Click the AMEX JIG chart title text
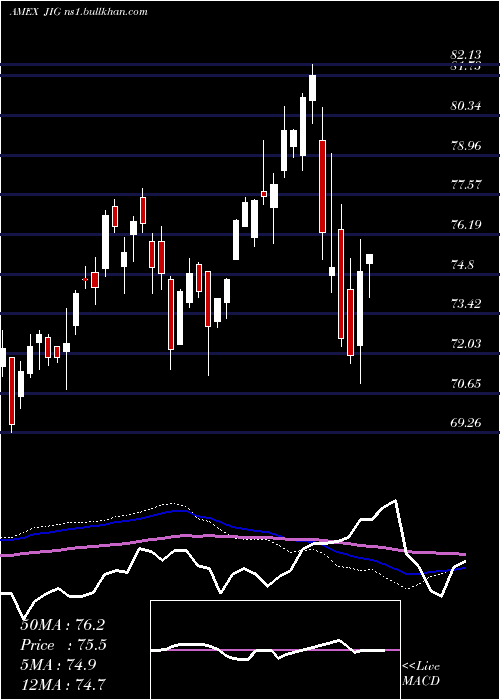This screenshot has height=700, width=500. [x=79, y=11]
